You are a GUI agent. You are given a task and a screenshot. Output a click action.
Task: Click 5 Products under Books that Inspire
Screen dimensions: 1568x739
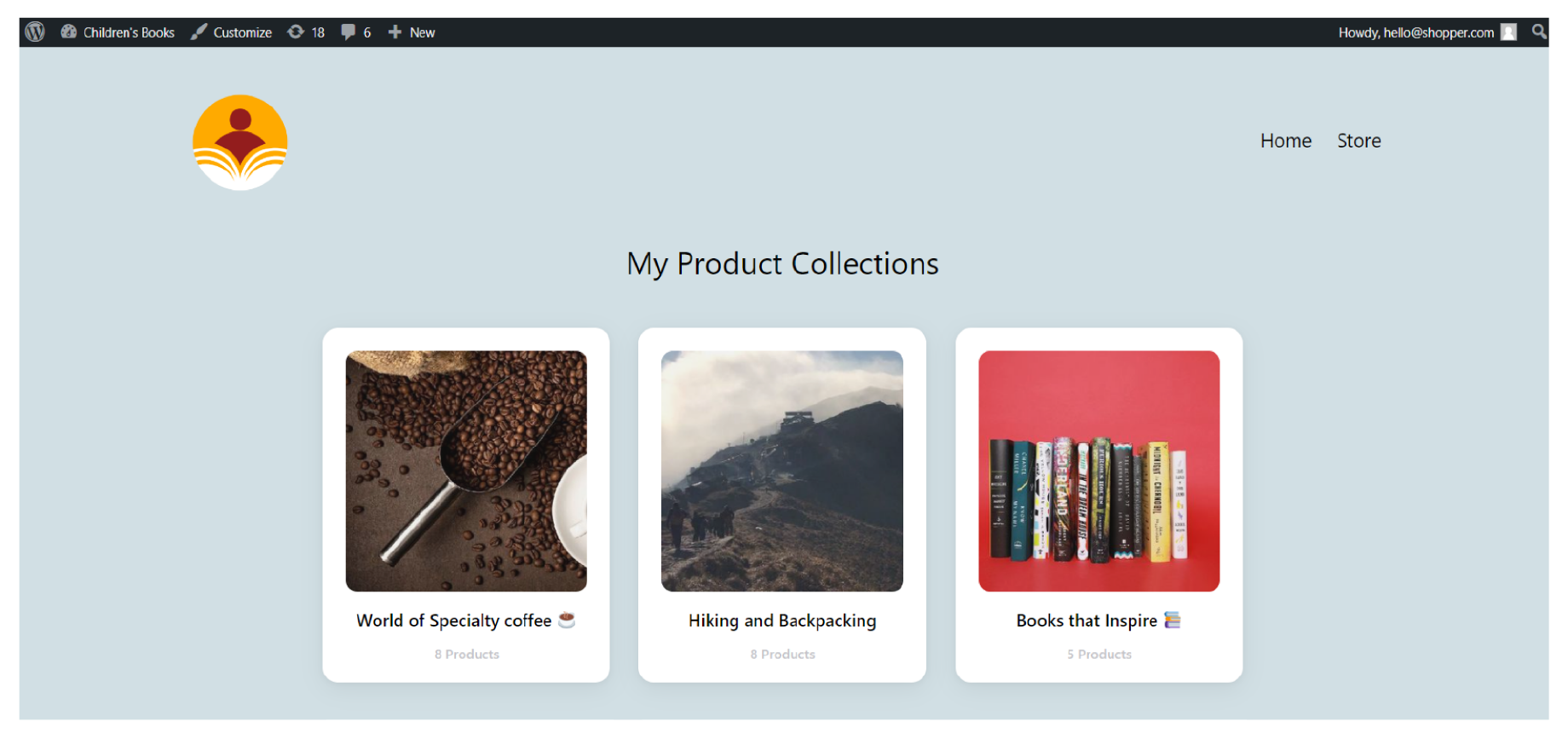[x=1099, y=655]
